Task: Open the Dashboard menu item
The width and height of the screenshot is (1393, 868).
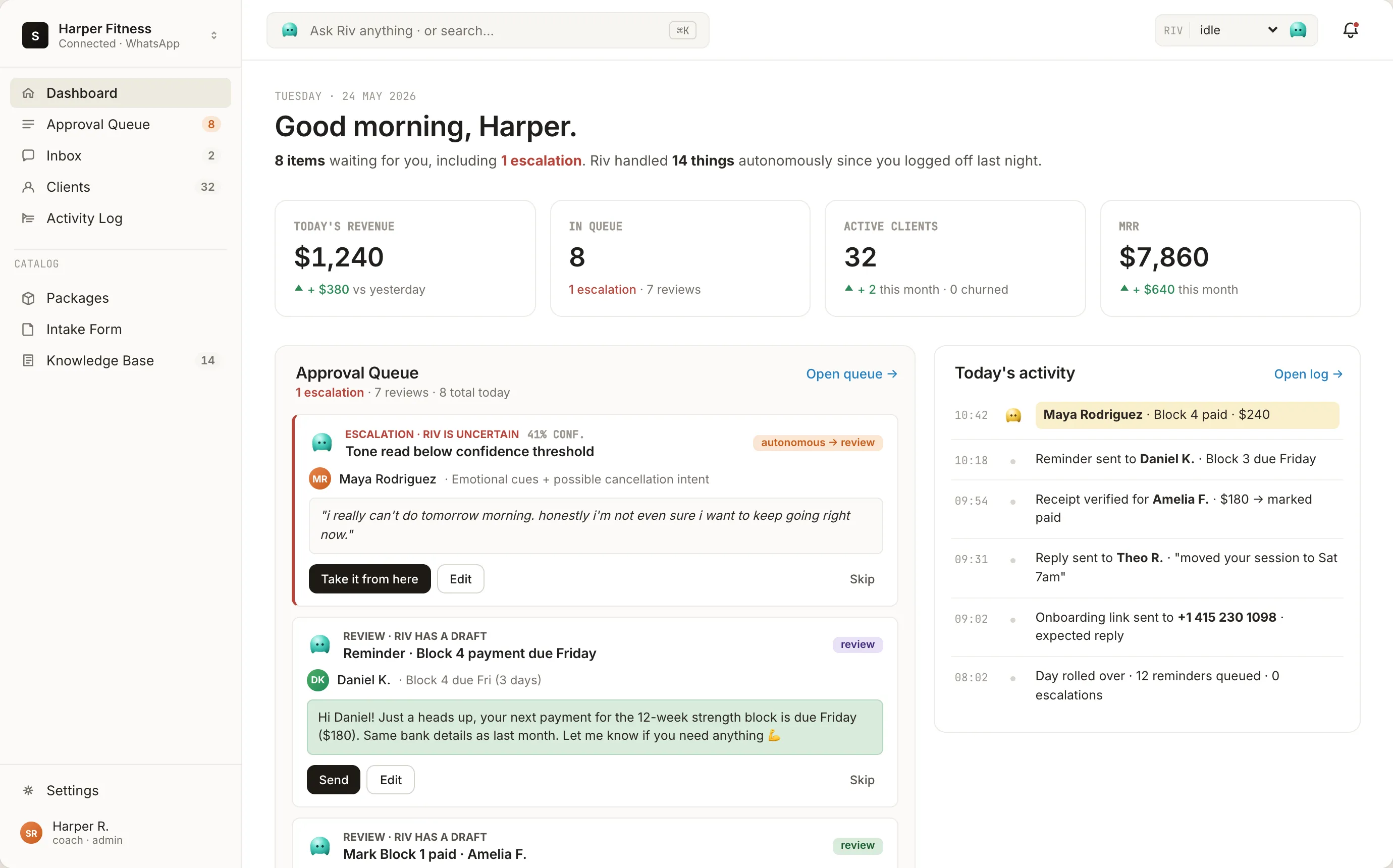Action: (x=121, y=93)
